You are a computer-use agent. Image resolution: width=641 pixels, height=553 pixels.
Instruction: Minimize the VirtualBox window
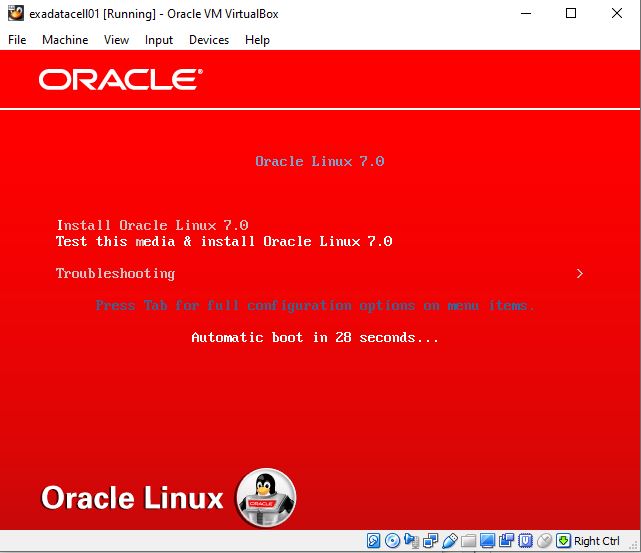(526, 13)
